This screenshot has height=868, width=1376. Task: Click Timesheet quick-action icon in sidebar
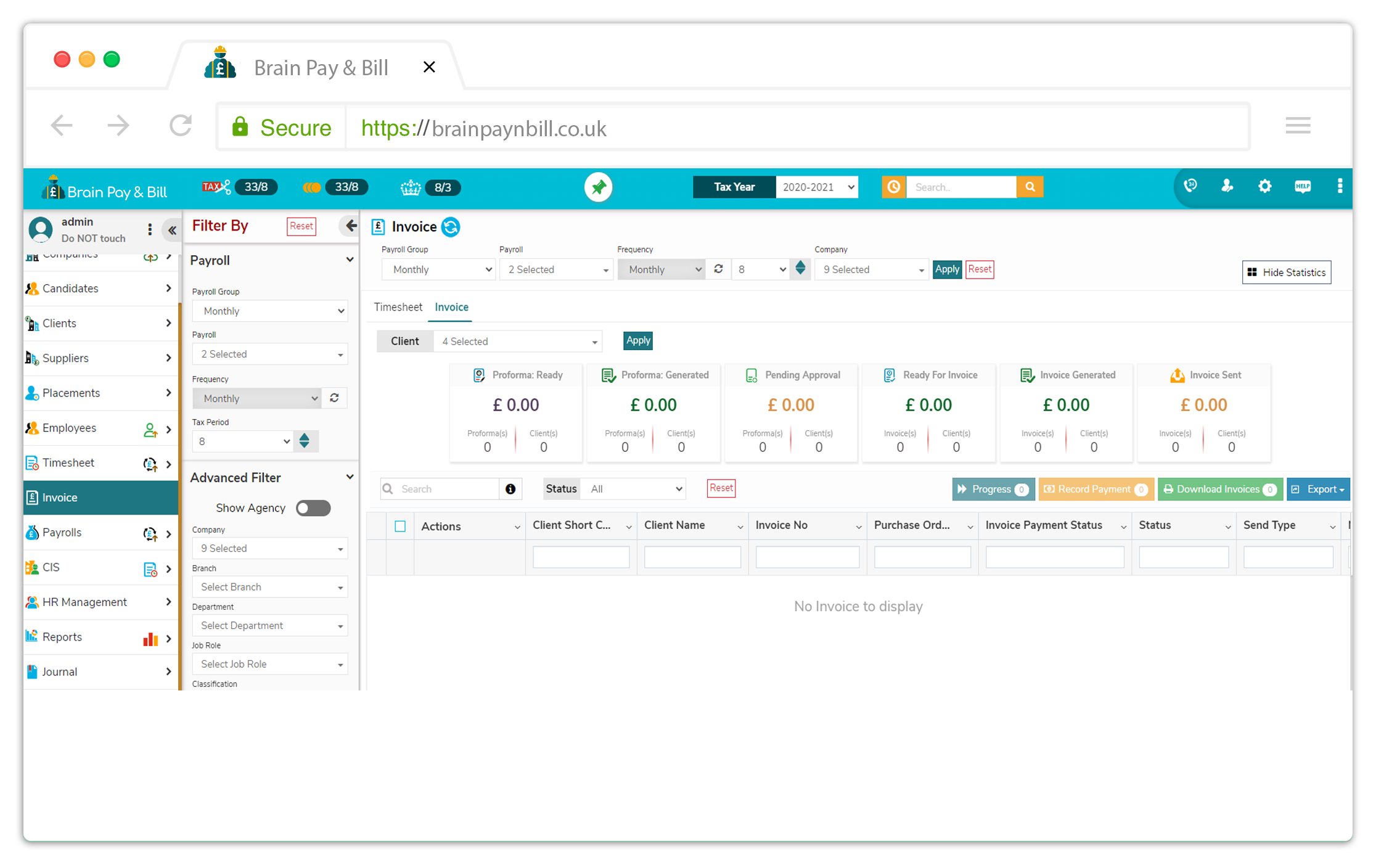click(x=150, y=464)
